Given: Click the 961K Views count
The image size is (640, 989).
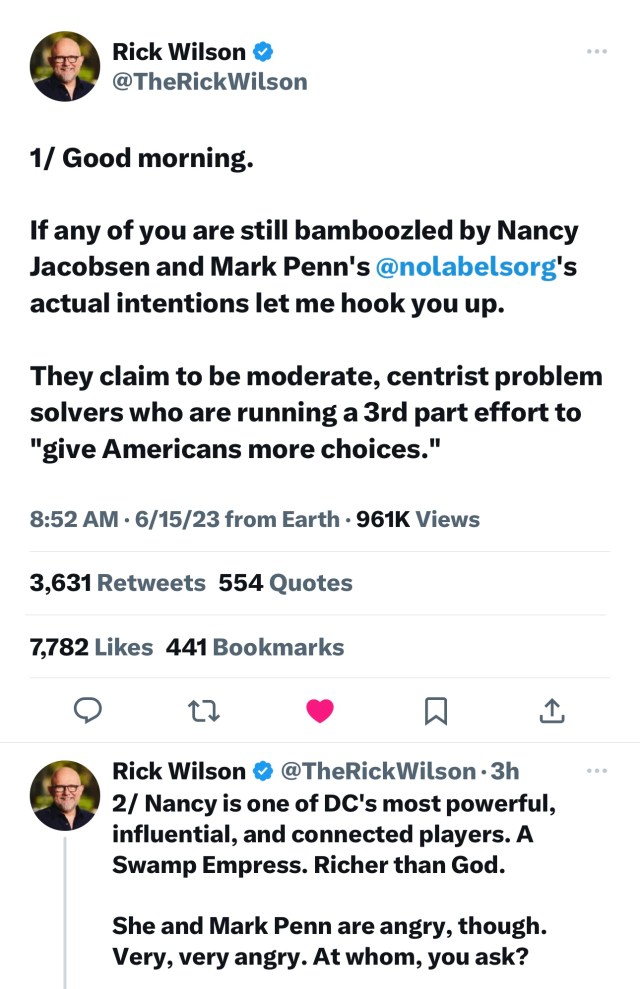Looking at the screenshot, I should click(x=420, y=519).
